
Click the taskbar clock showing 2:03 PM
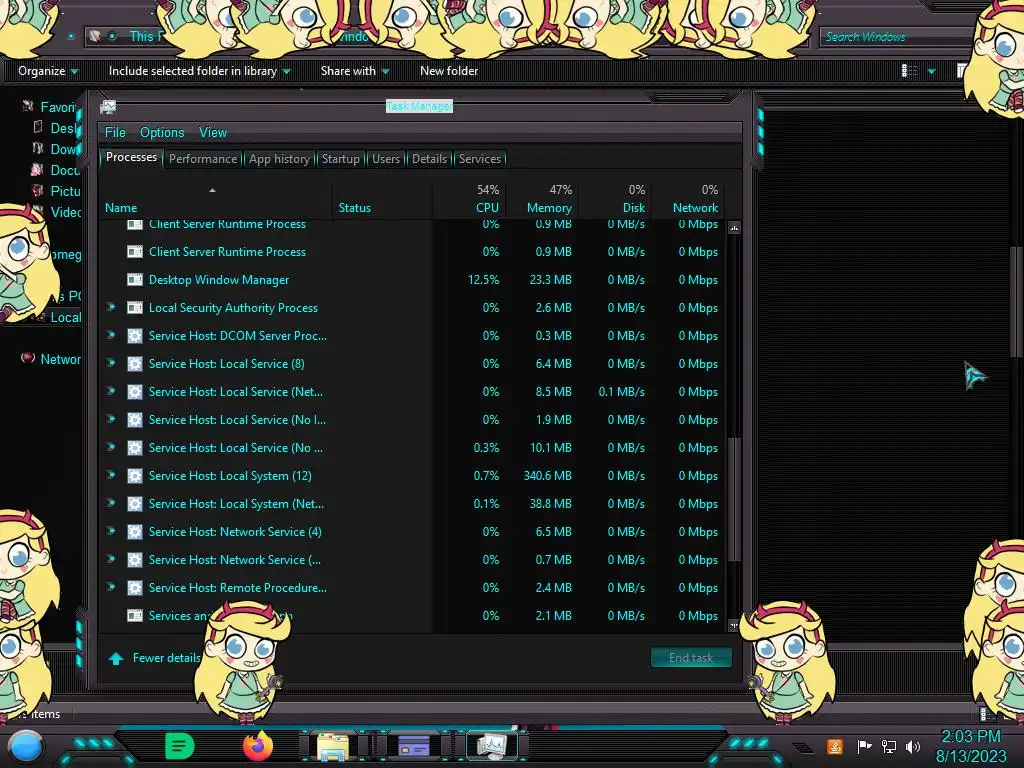[971, 736]
